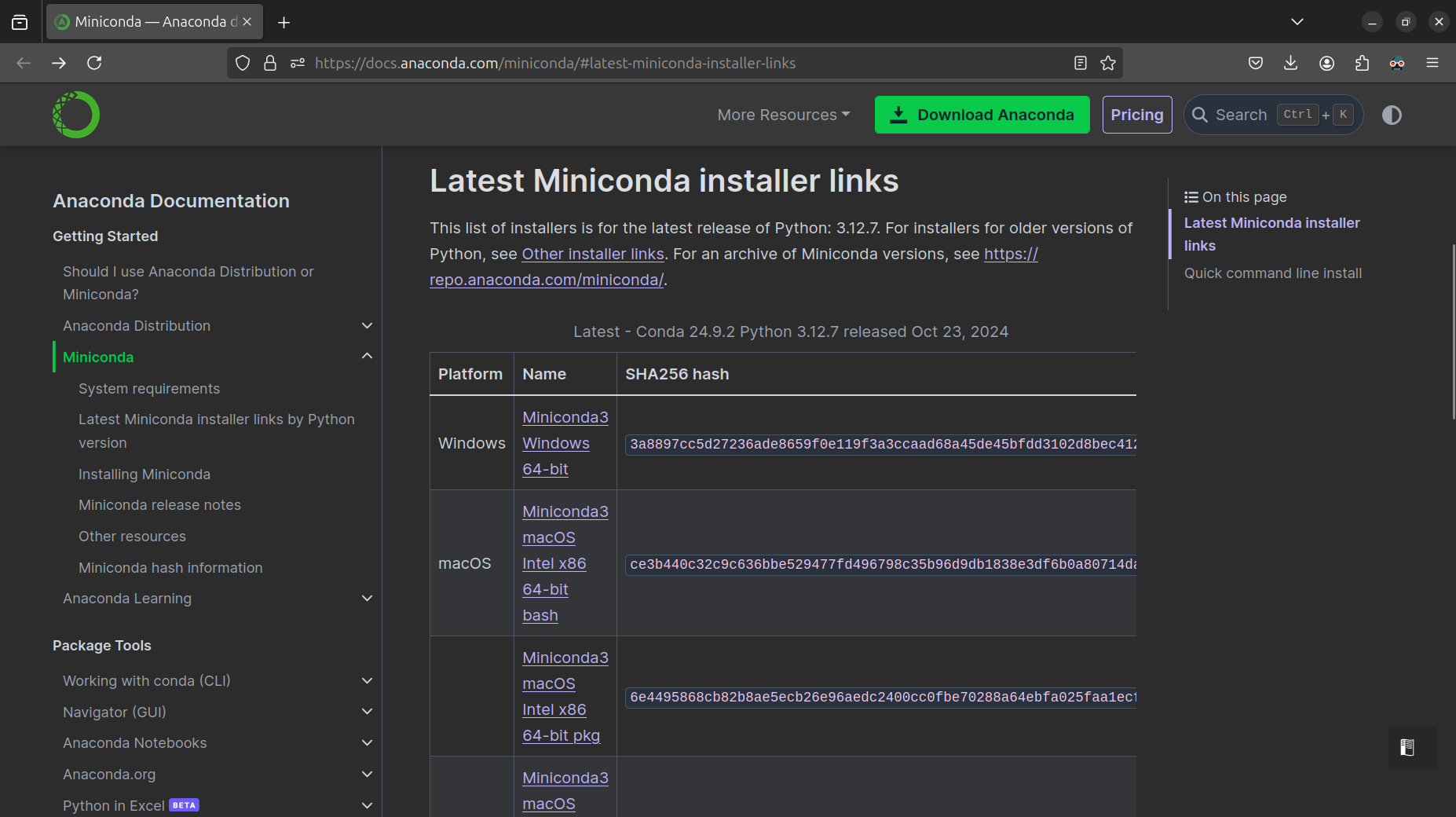Open site permissions icon in address bar

tap(298, 63)
